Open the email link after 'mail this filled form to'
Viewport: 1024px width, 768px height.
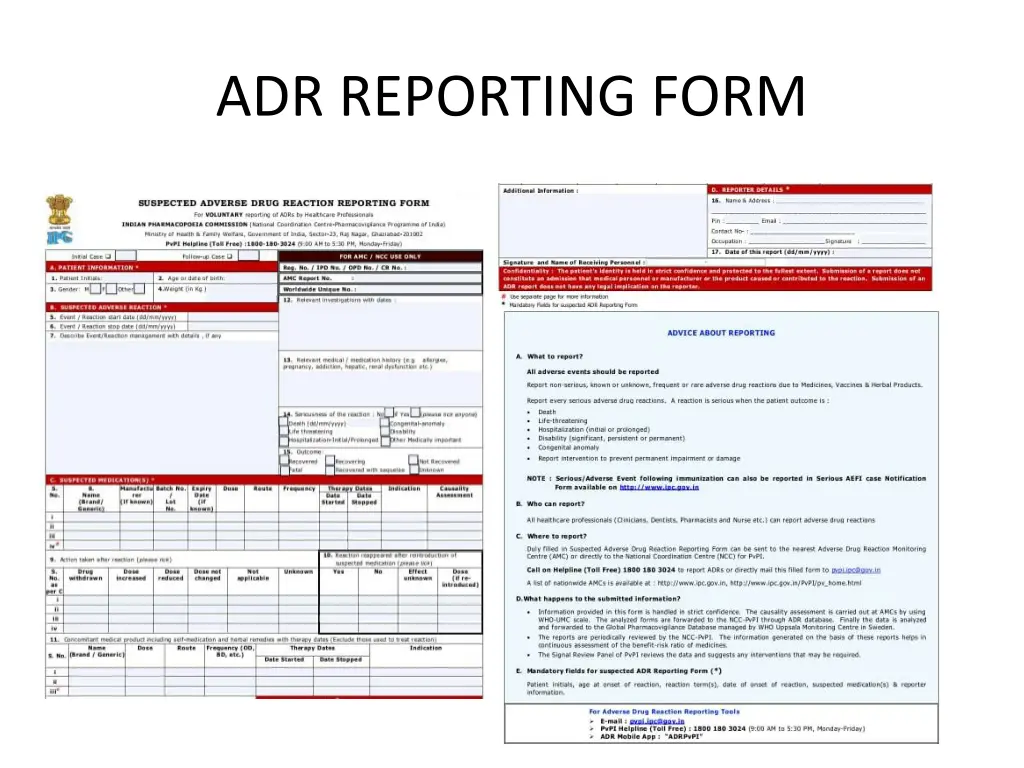856,570
